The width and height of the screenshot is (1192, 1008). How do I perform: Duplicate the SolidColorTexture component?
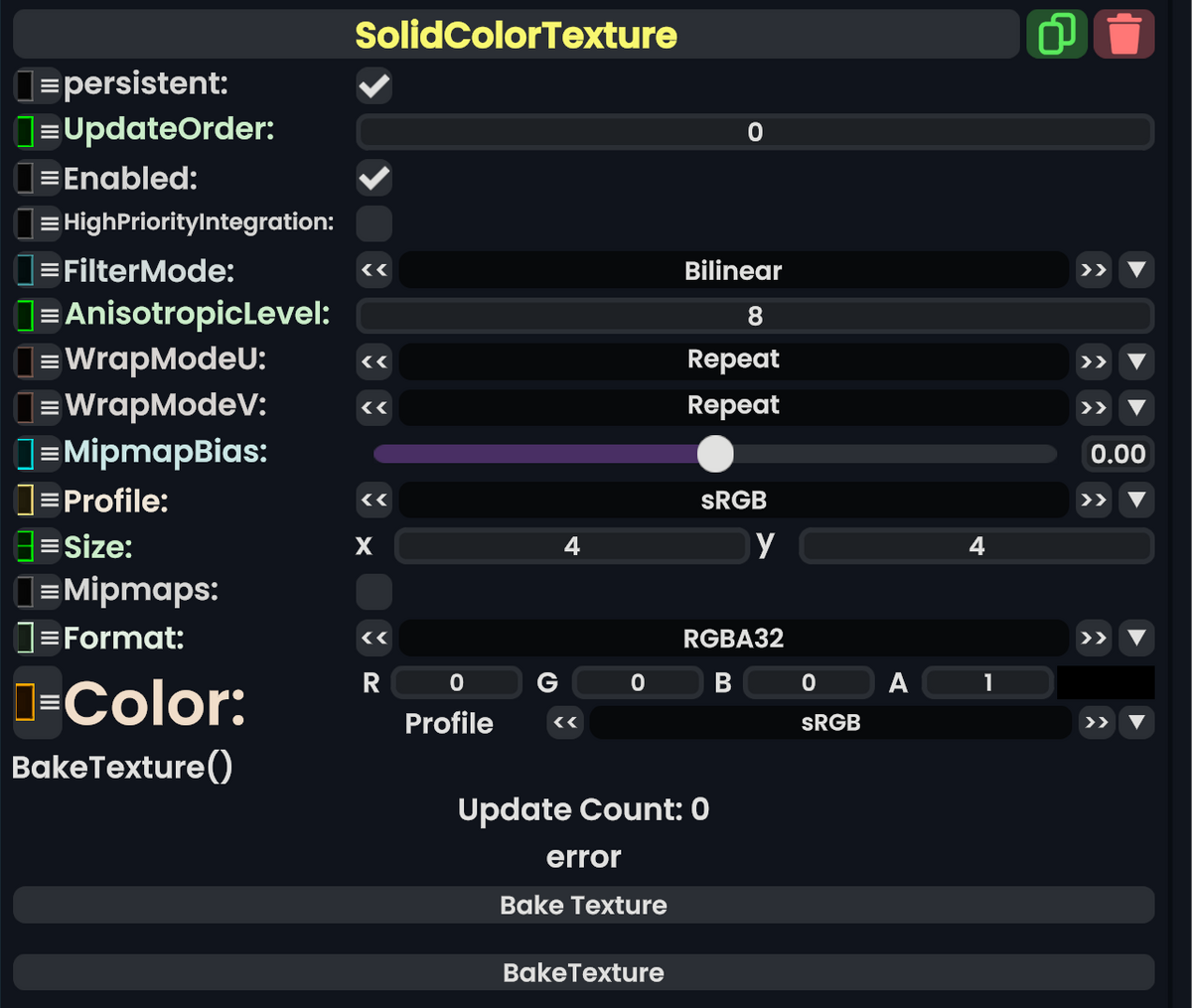coord(1056,33)
